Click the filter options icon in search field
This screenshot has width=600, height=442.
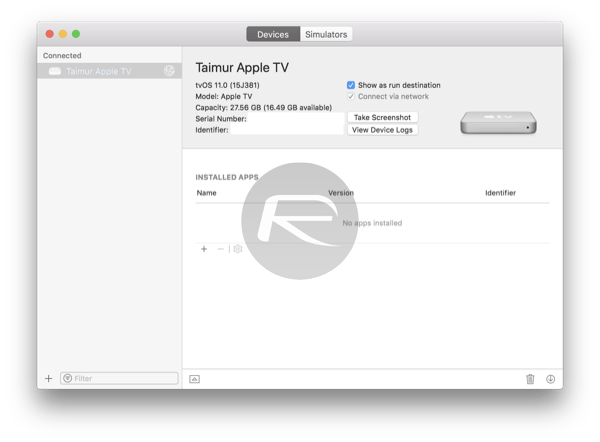68,378
